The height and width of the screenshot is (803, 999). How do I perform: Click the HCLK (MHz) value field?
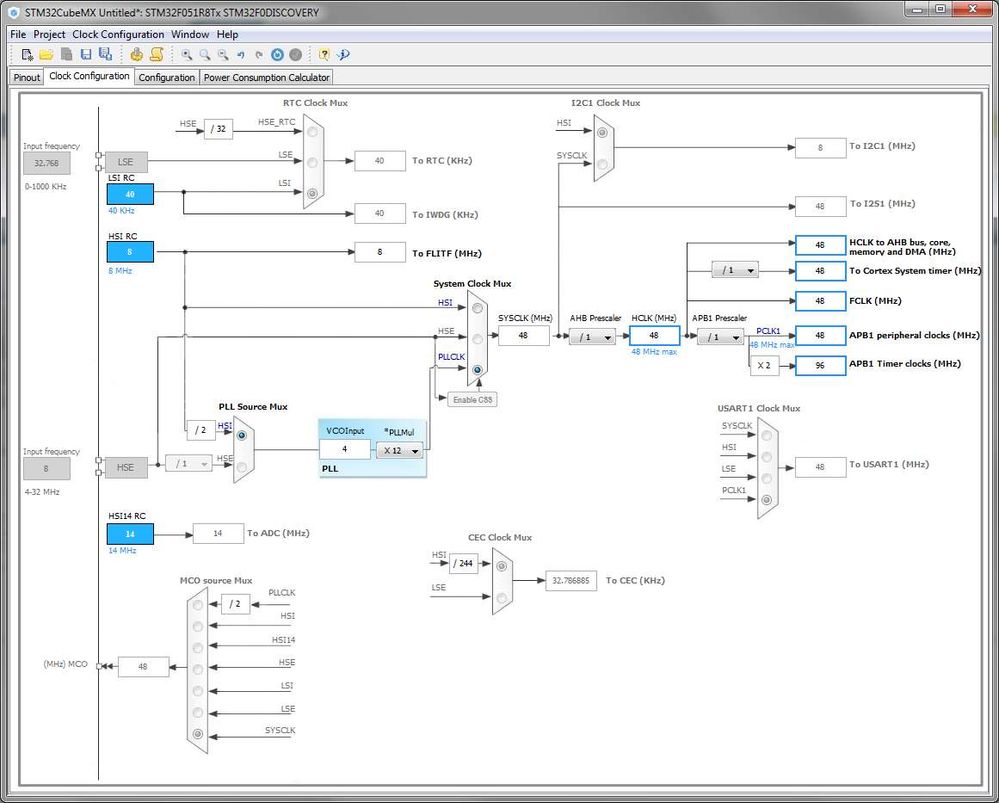654,336
